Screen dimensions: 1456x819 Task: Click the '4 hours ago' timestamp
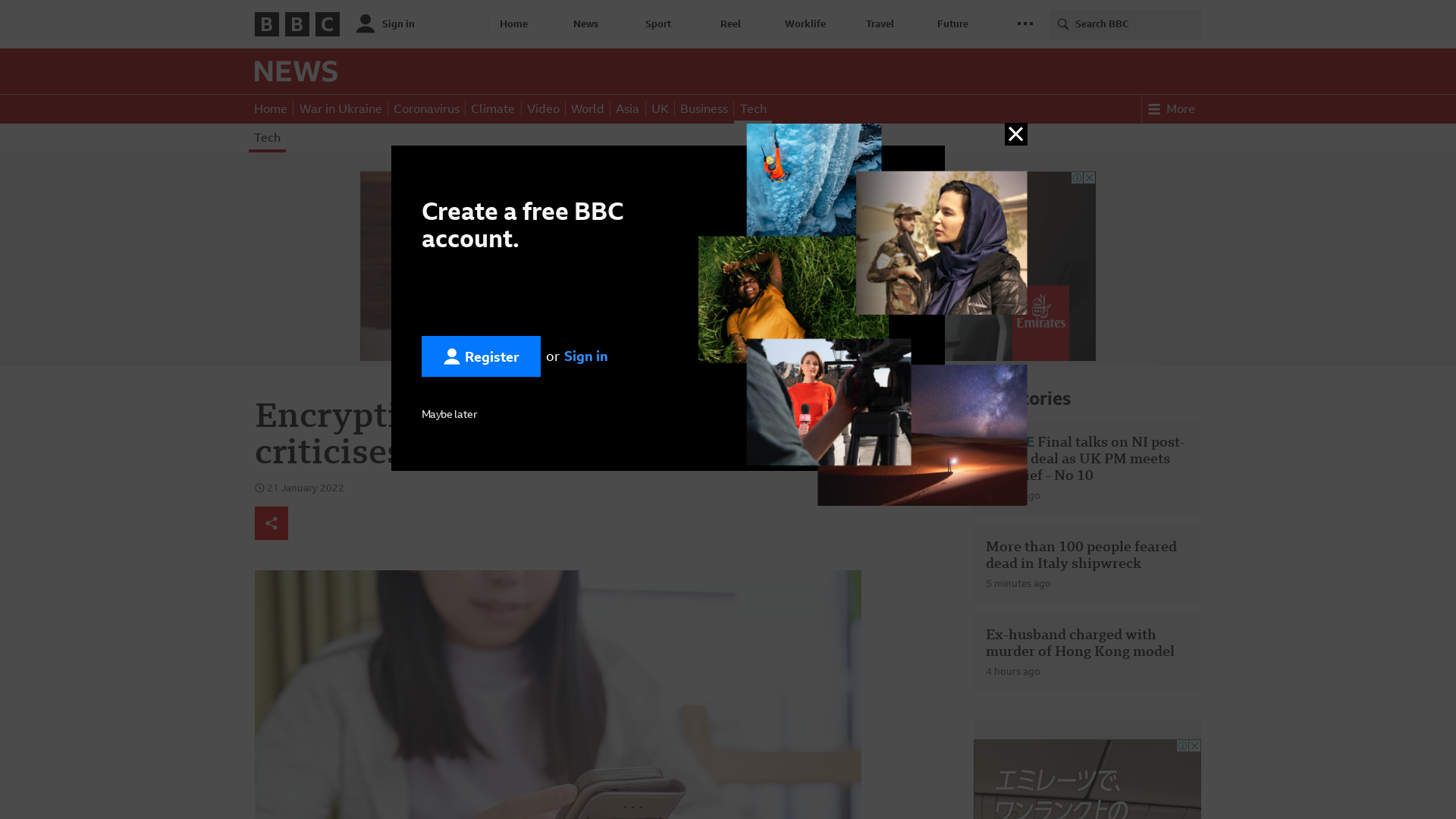coord(1013,672)
